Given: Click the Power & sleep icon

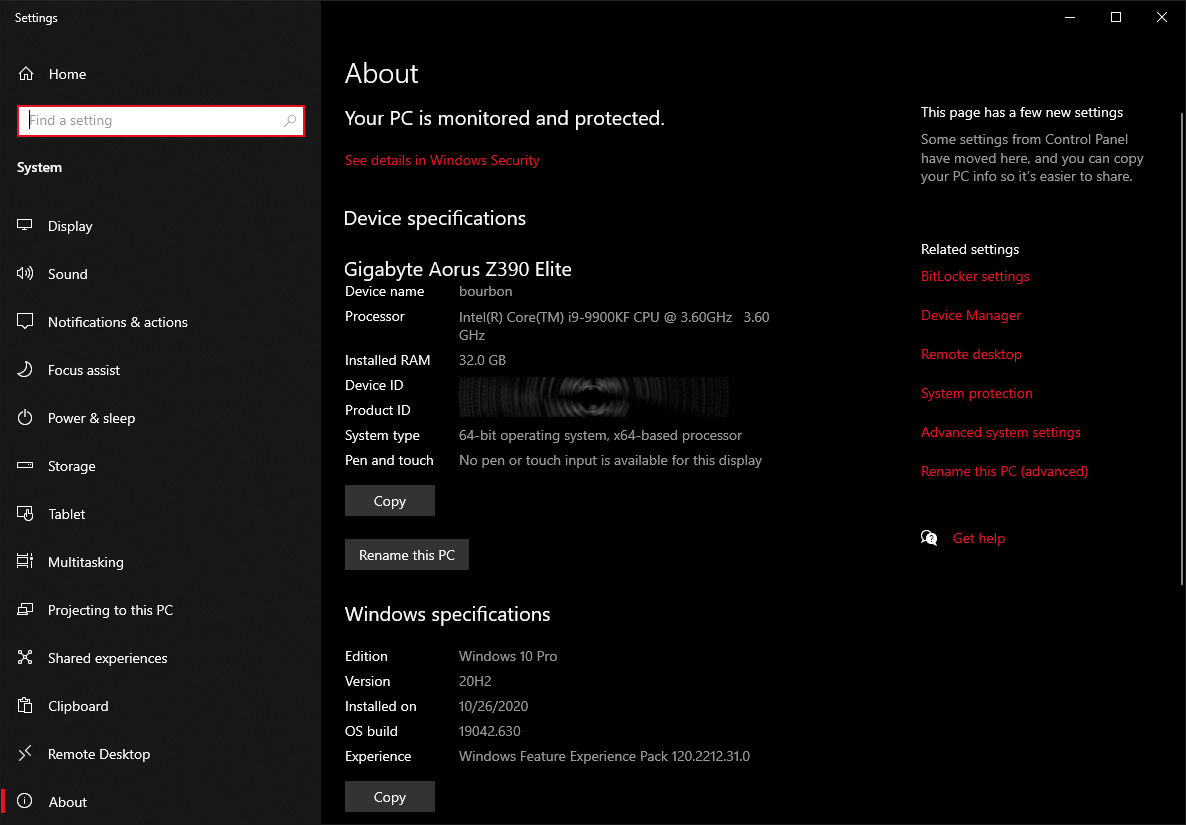Looking at the screenshot, I should tap(25, 417).
